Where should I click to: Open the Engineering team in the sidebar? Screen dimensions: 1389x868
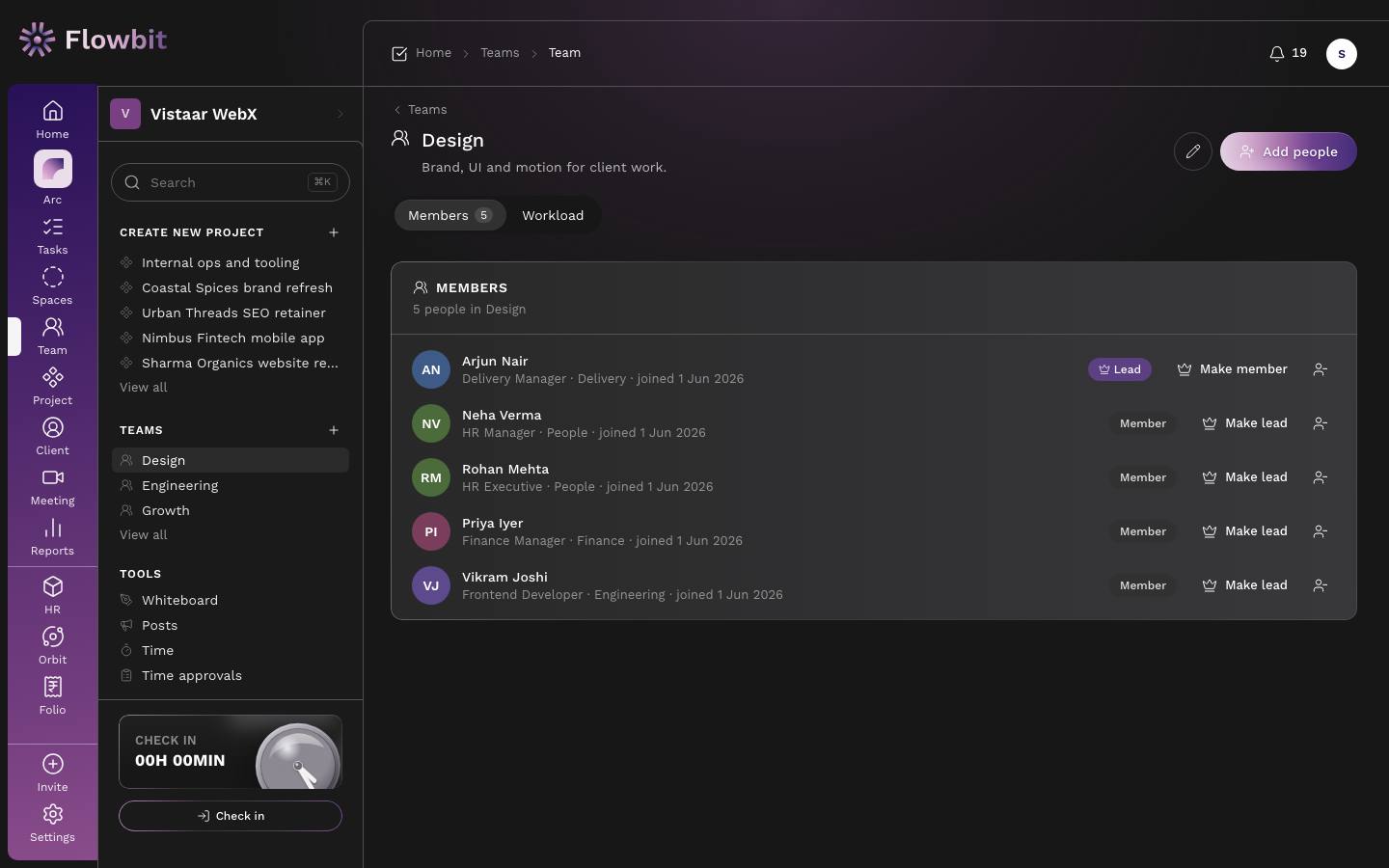click(231, 485)
